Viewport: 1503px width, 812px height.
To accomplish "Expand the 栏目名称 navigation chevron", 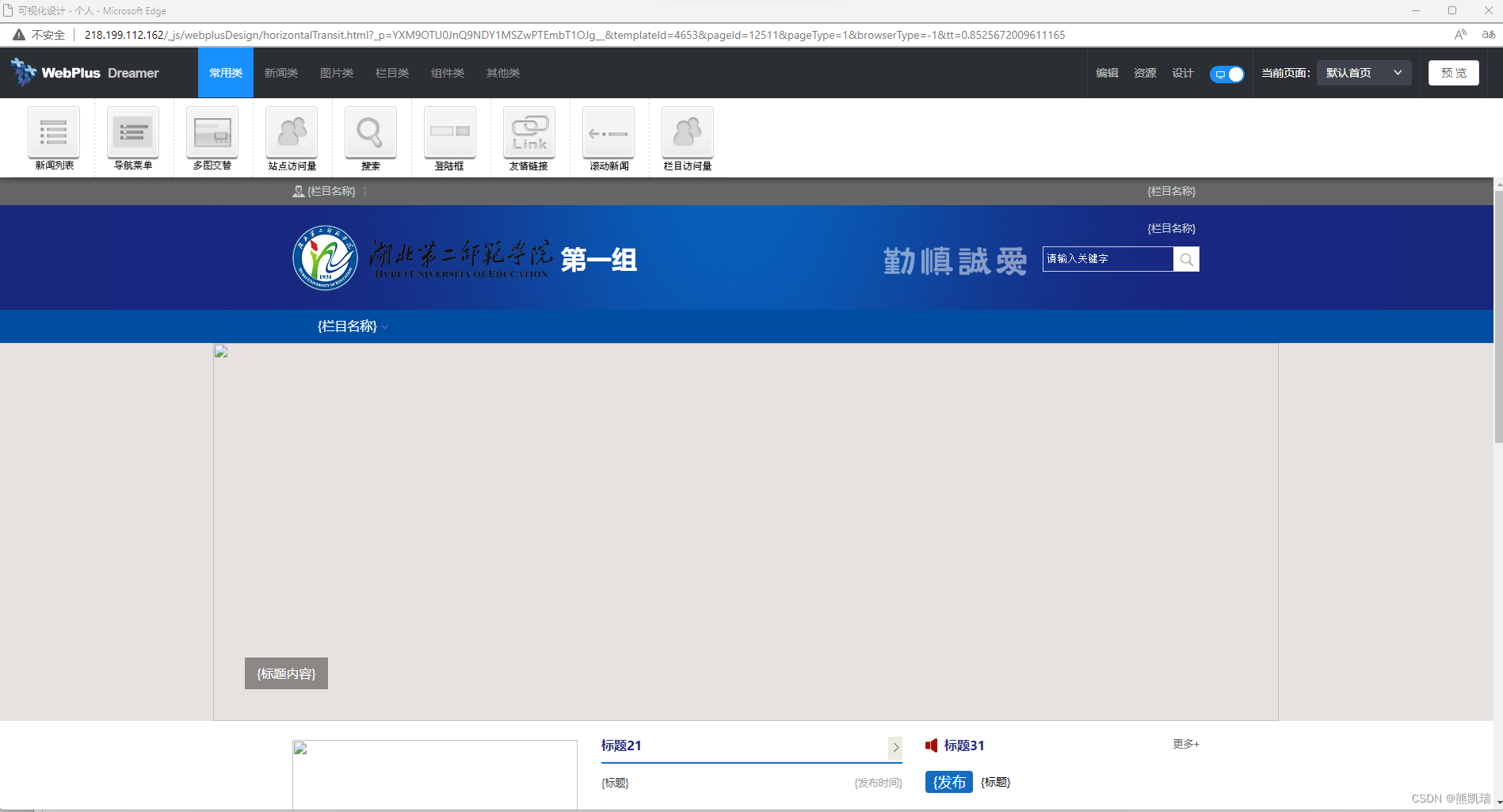I will point(385,326).
